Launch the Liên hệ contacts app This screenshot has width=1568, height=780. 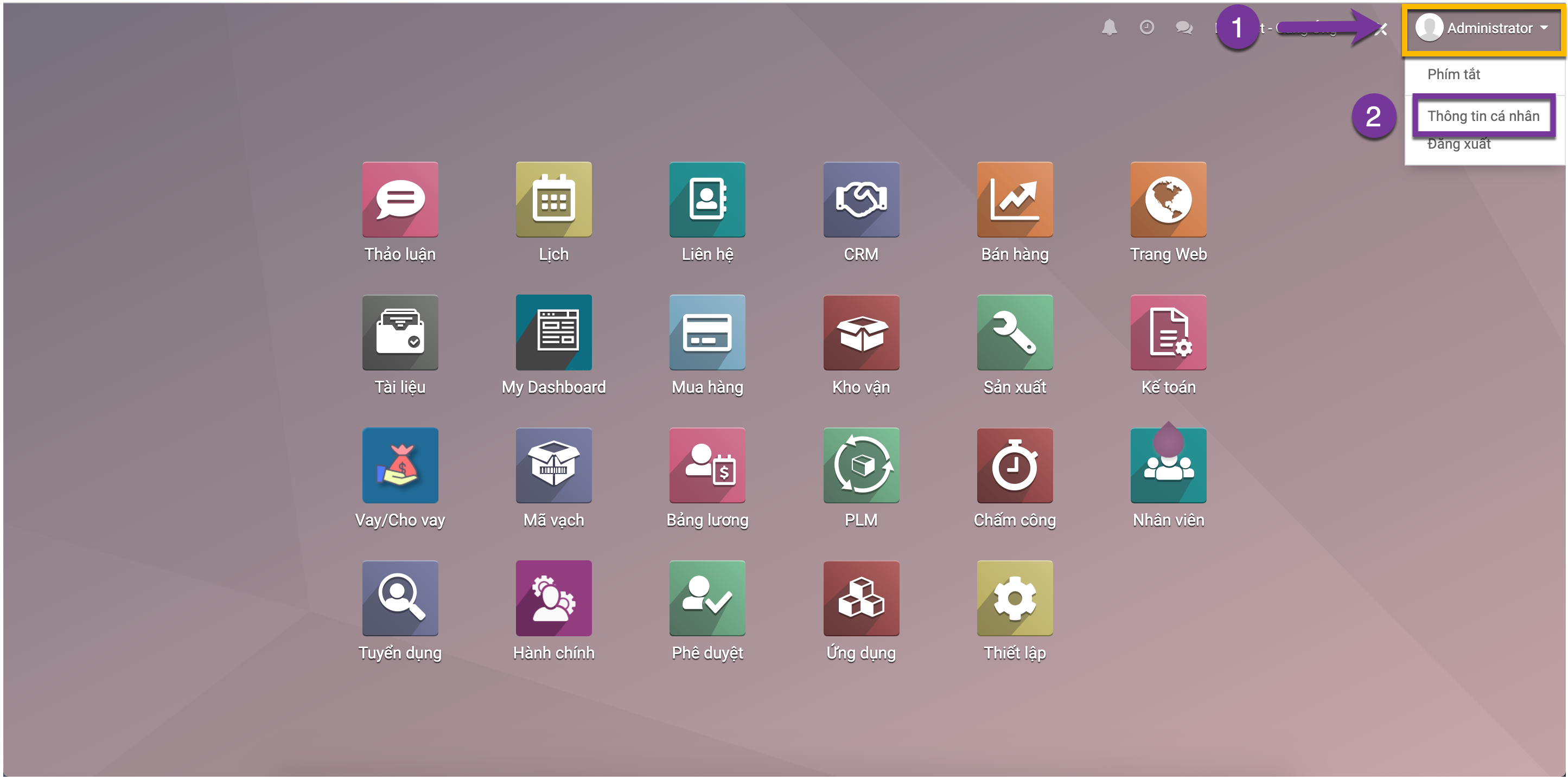pyautogui.click(x=707, y=200)
